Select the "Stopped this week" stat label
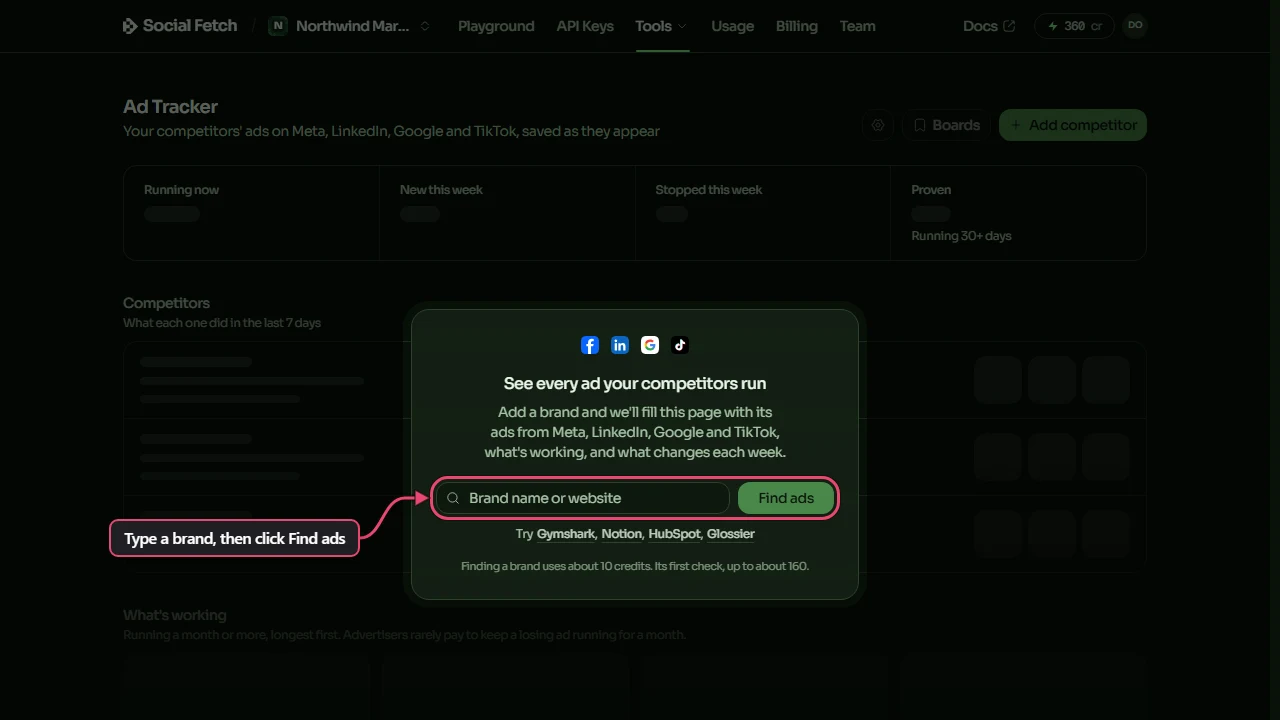Image resolution: width=1280 pixels, height=720 pixels. click(x=709, y=190)
